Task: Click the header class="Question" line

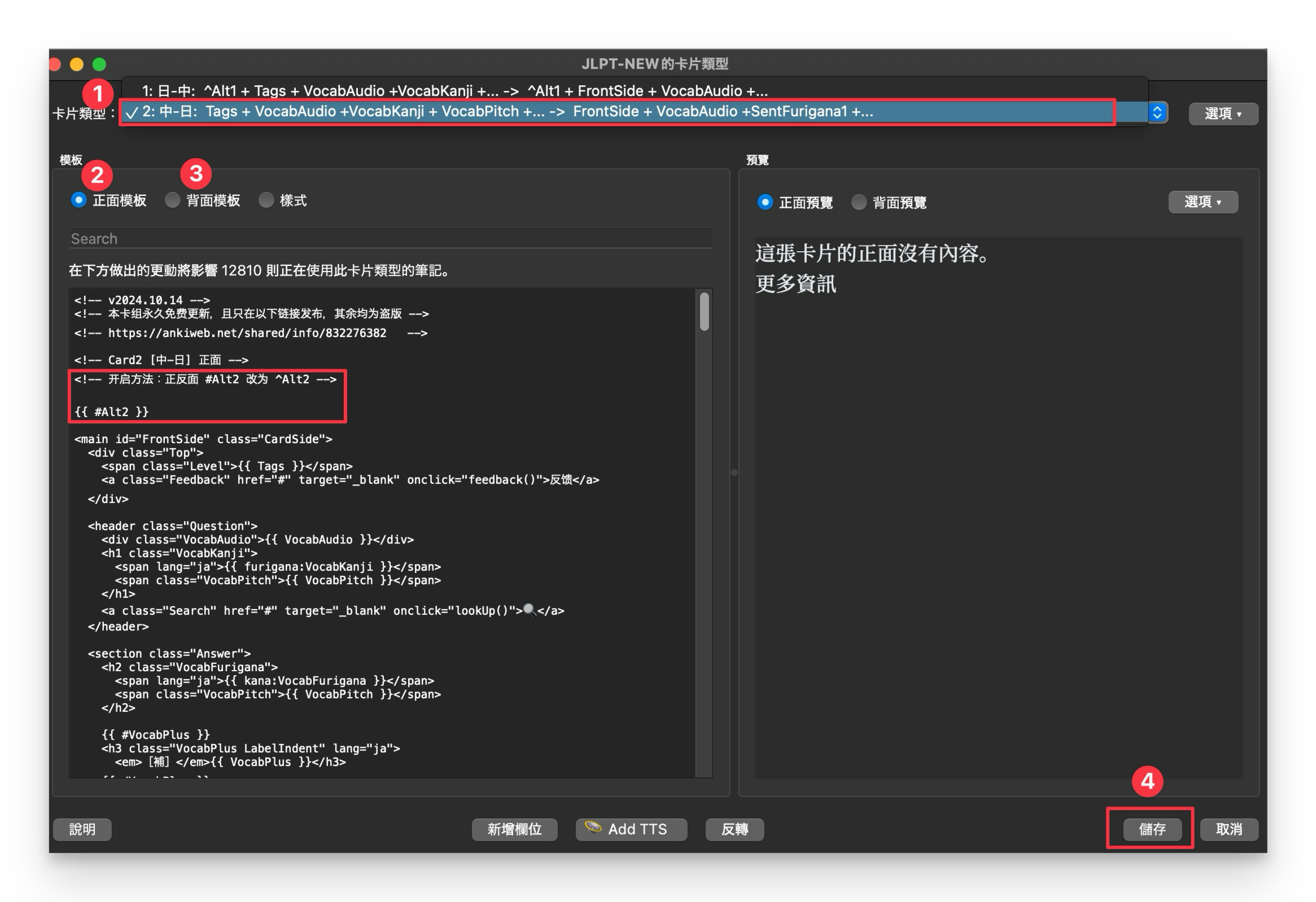Action: point(173,526)
